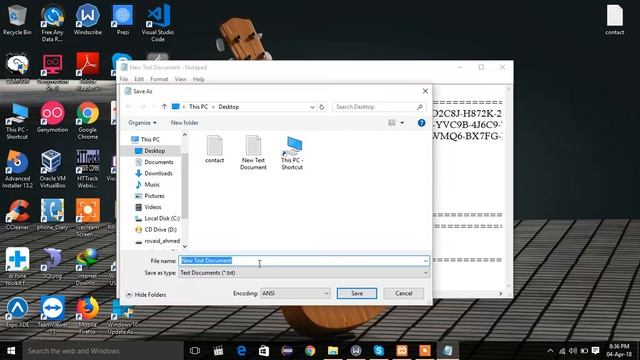Expand the File name history dropdown
This screenshot has width=640, height=360.
pos(425,261)
